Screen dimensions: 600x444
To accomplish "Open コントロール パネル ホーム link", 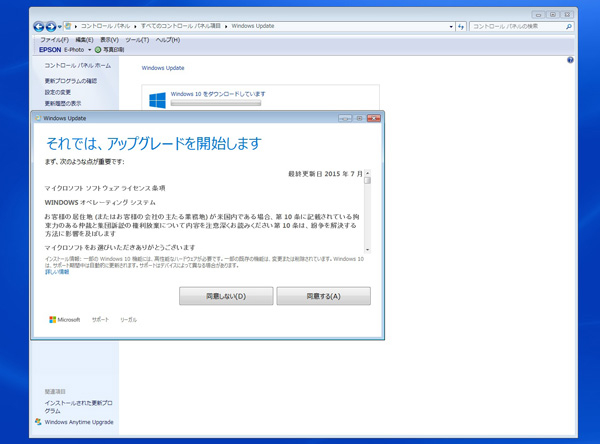I will coord(78,65).
